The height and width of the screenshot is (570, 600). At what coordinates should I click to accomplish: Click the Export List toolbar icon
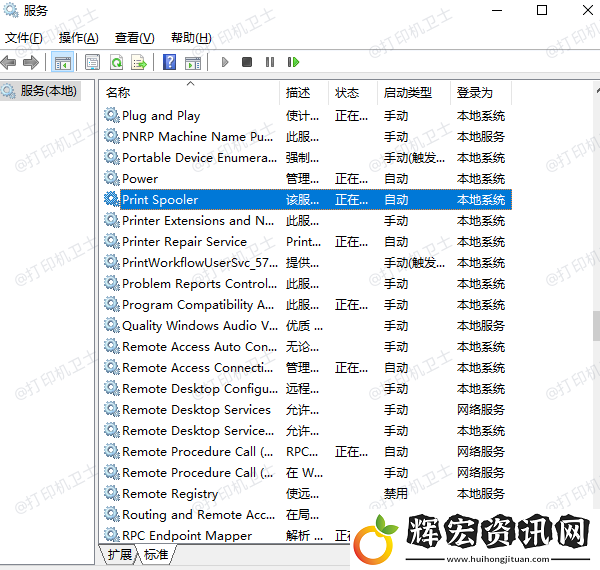[139, 62]
